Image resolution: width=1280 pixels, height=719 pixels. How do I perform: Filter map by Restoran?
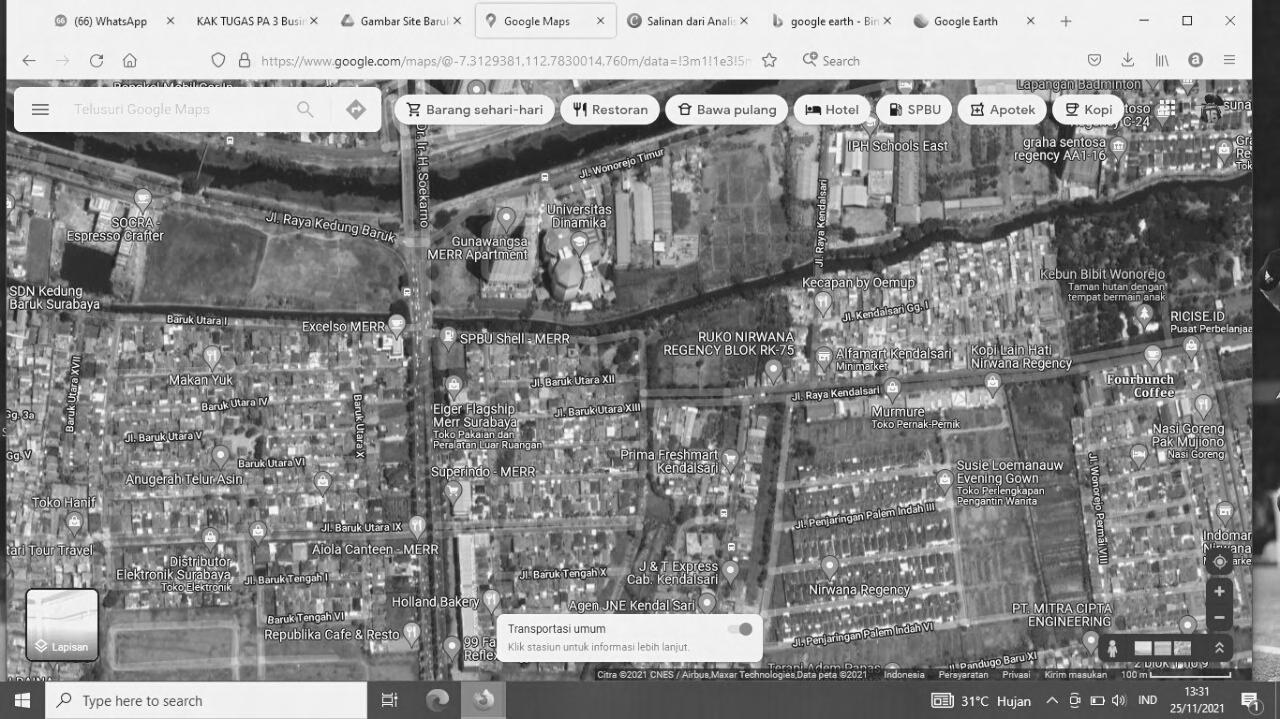click(x=610, y=110)
